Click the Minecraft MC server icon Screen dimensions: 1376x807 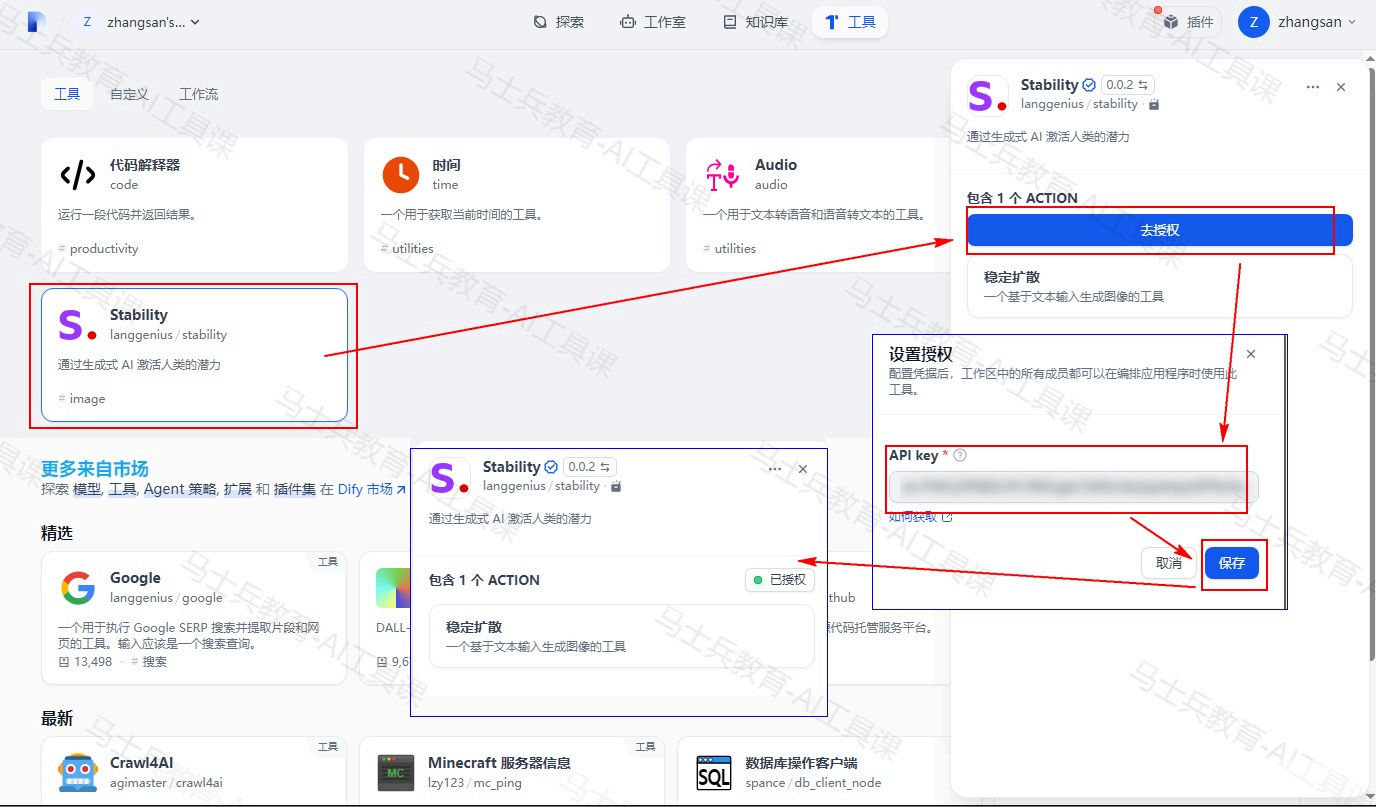point(396,773)
